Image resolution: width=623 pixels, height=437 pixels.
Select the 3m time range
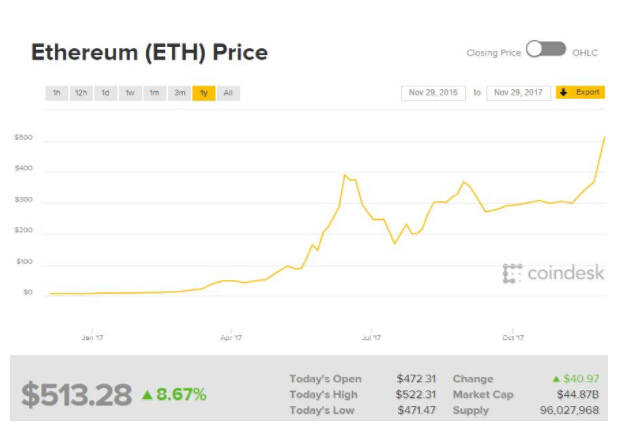[x=179, y=93]
